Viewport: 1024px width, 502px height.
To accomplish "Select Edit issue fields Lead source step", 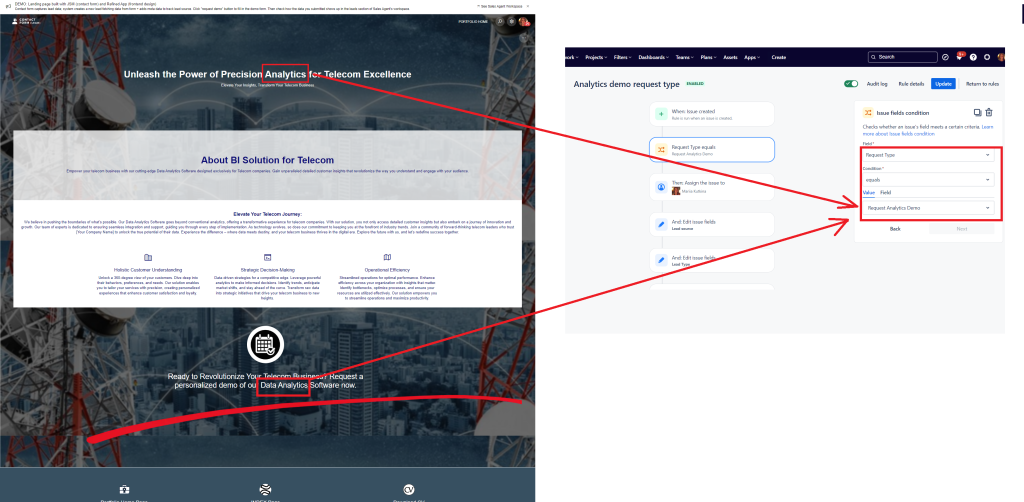I will coord(712,224).
